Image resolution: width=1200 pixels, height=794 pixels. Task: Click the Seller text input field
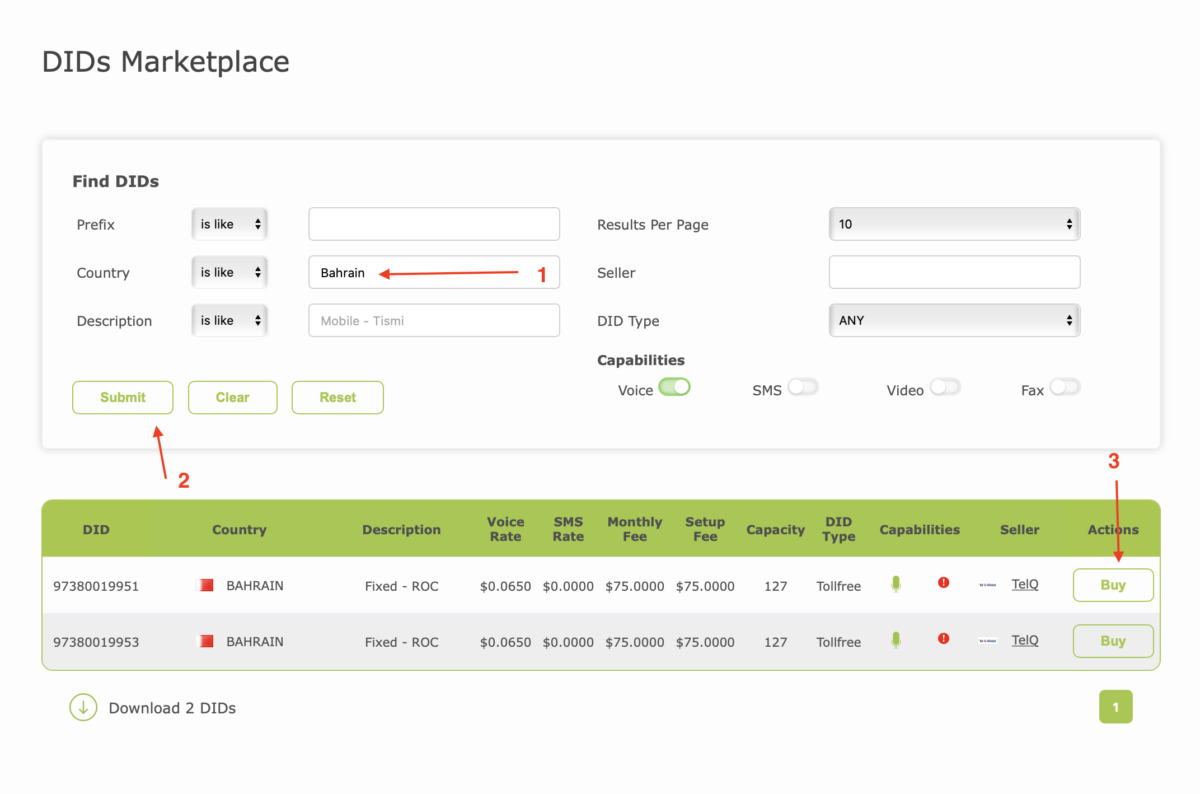click(x=954, y=272)
